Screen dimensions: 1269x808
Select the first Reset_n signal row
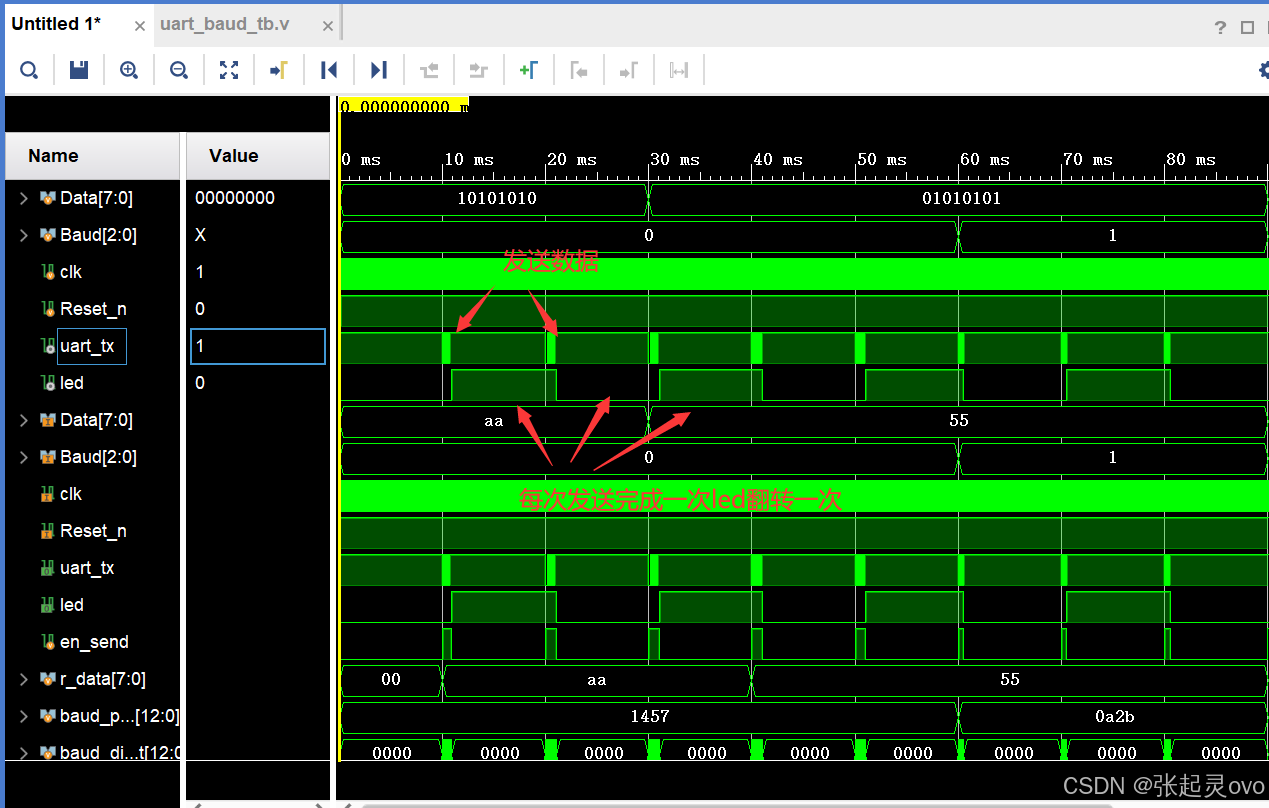[x=93, y=309]
